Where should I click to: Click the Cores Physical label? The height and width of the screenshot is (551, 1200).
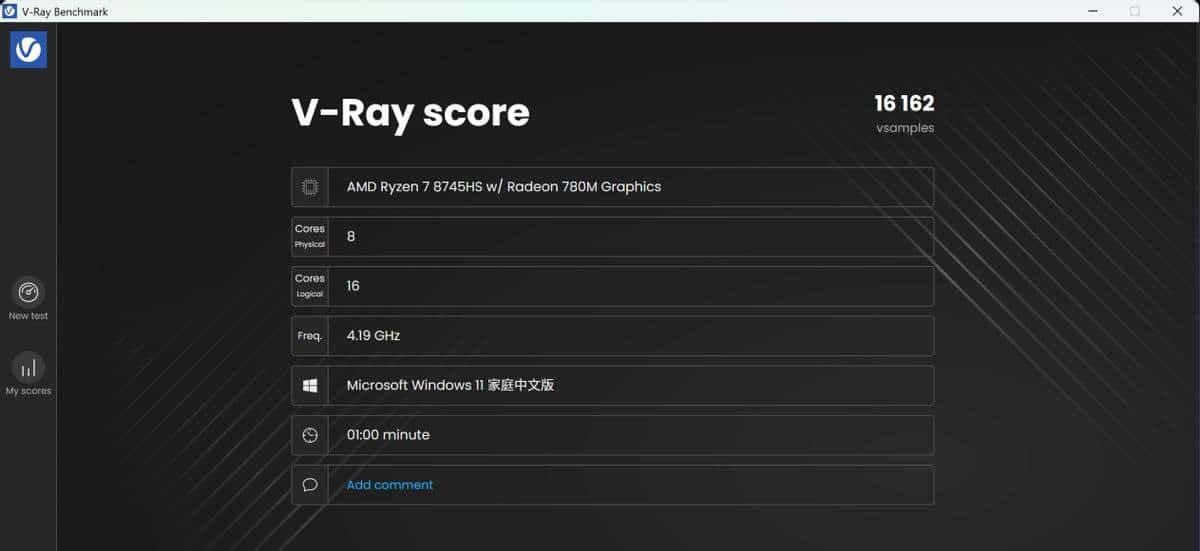(310, 236)
